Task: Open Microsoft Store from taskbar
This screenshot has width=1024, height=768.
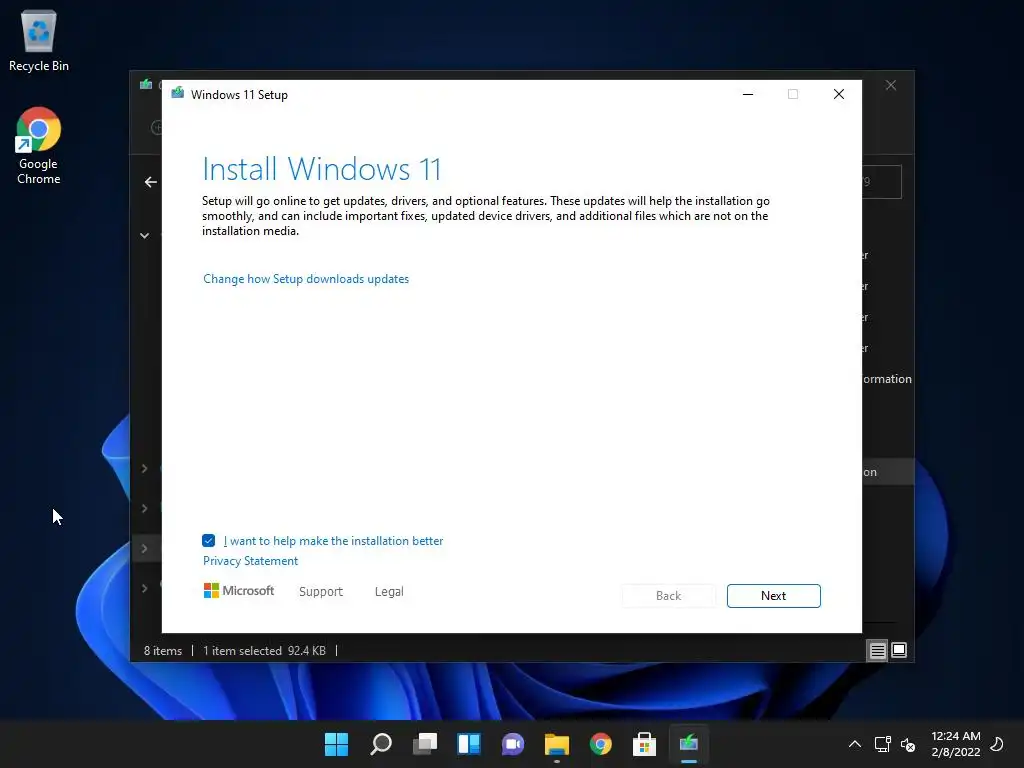Action: coord(645,744)
